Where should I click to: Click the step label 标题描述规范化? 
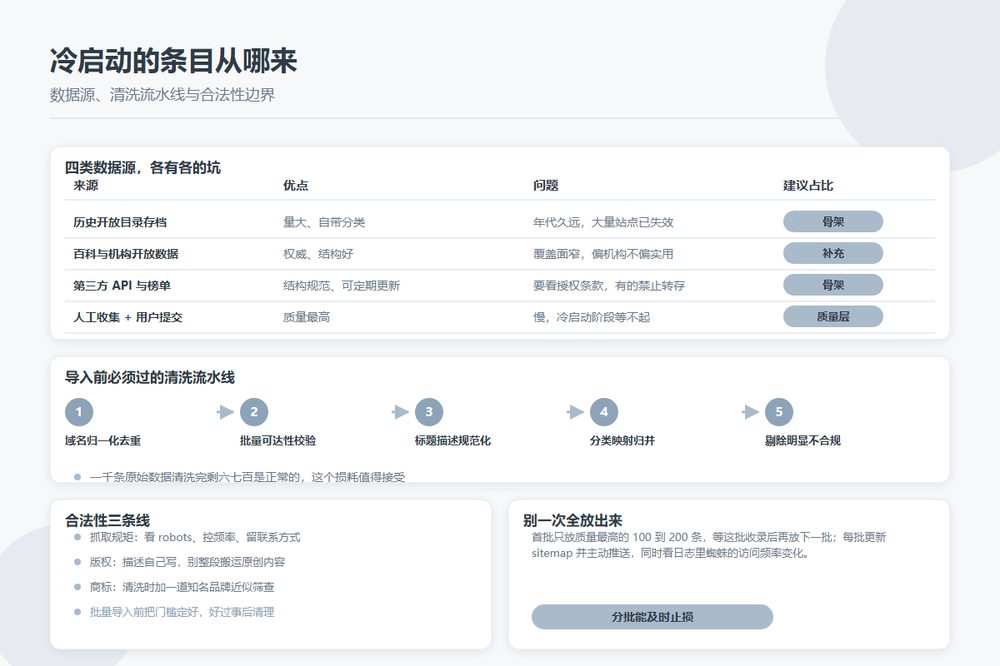(x=453, y=440)
